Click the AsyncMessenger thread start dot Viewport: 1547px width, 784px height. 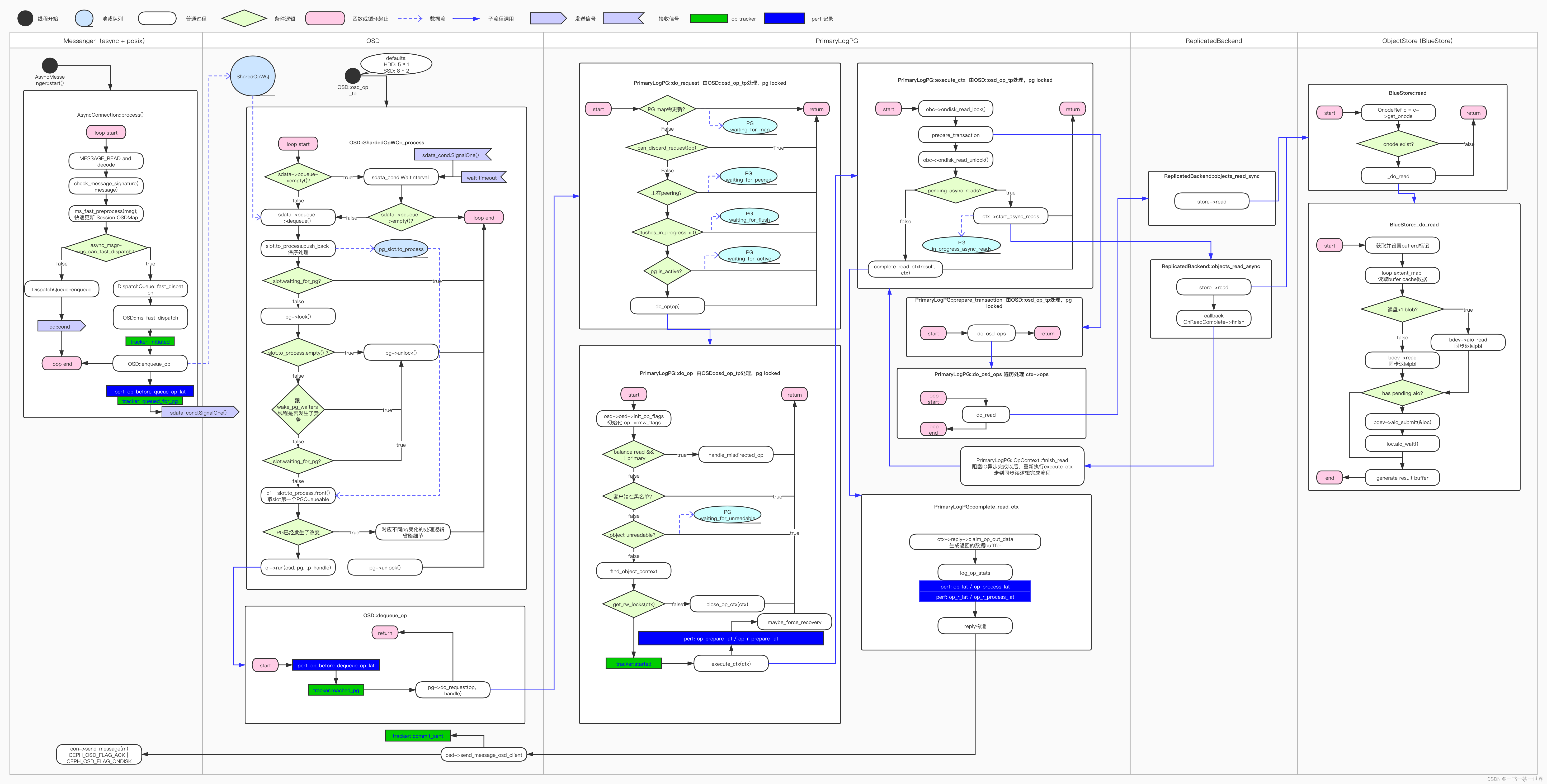coord(50,65)
